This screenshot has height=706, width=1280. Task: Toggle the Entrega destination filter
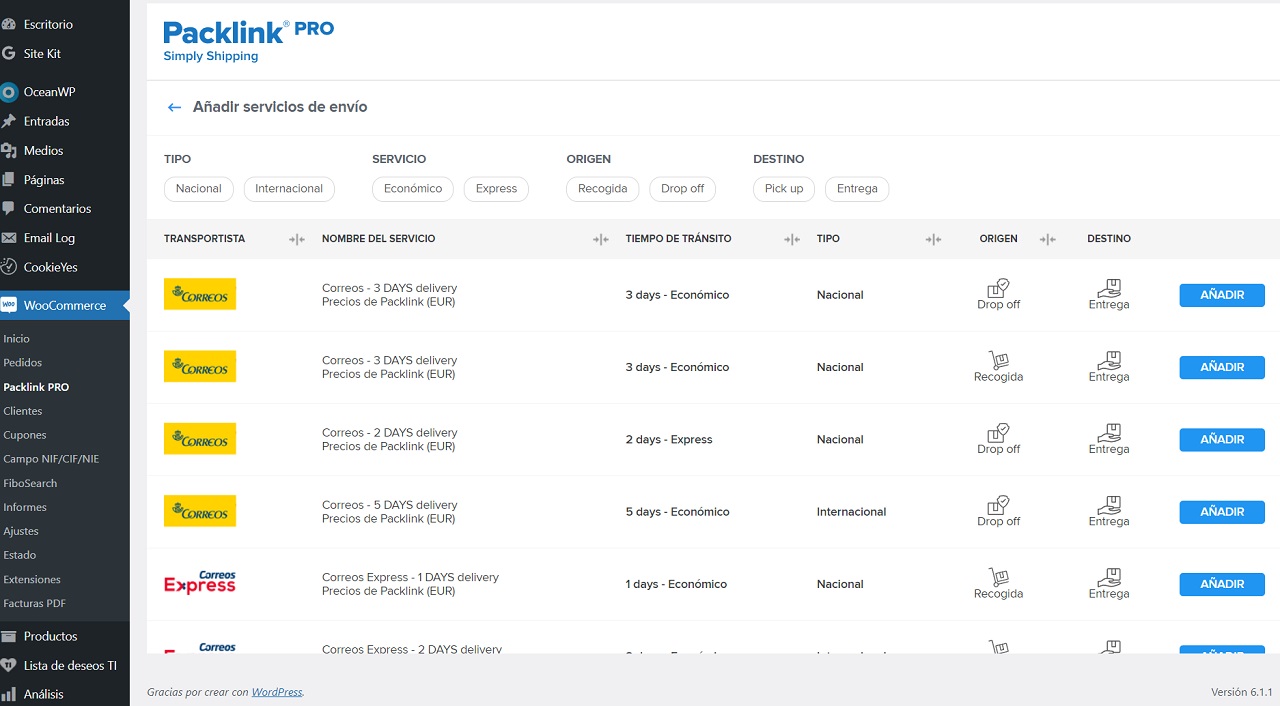(x=857, y=189)
